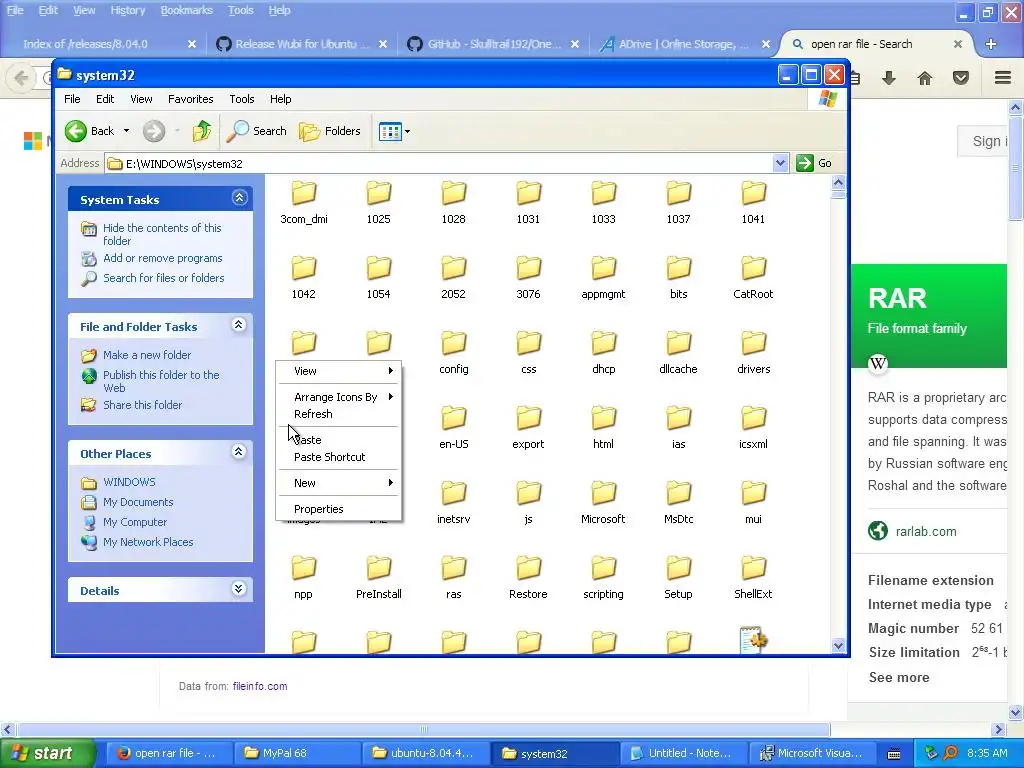Click Hide the contents of this folder

click(162, 234)
